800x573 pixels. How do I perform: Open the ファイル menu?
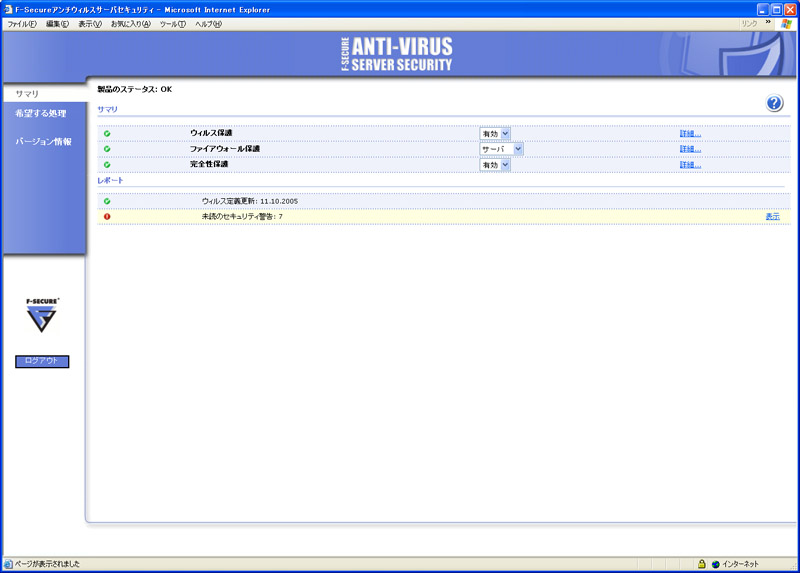click(23, 24)
